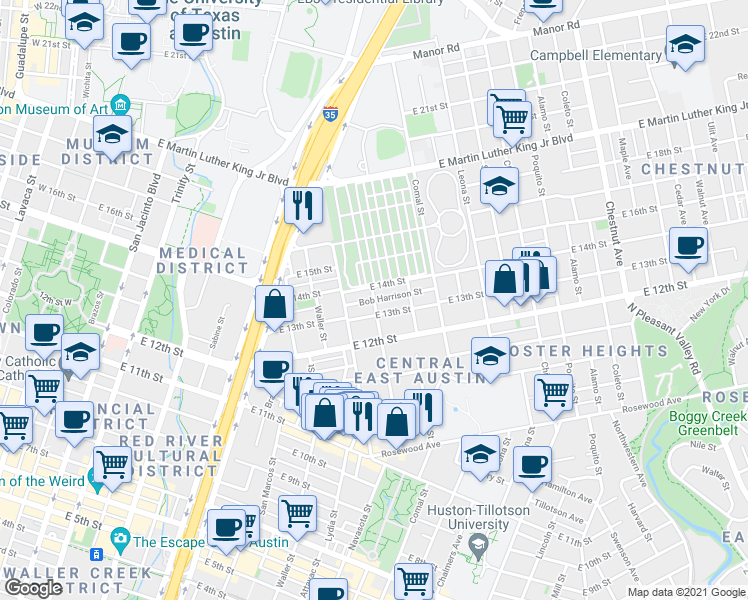The height and width of the screenshot is (600, 748).
Task: Click Bob Harrison St label
Action: [391, 296]
